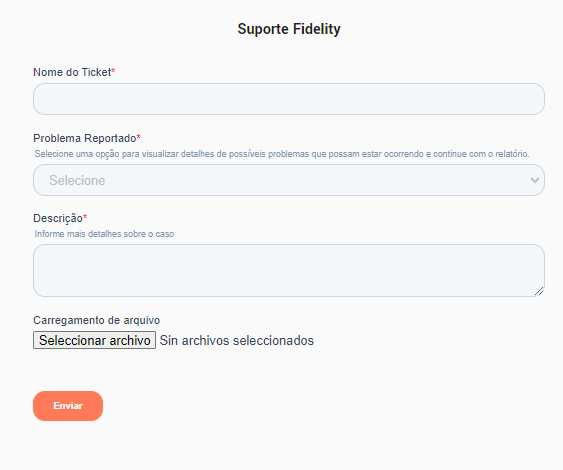Screen dimensions: 563x470
Task: Open the Problema Reportado dropdown
Action: 289,180
